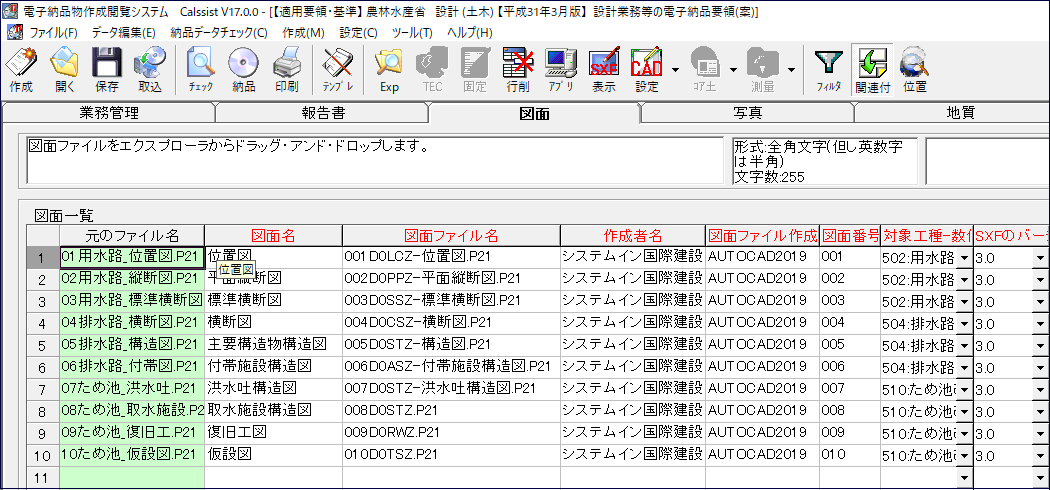Open the 対象工種 dropdown in row 1
Screen dimensions: 1050x490
tap(965, 258)
